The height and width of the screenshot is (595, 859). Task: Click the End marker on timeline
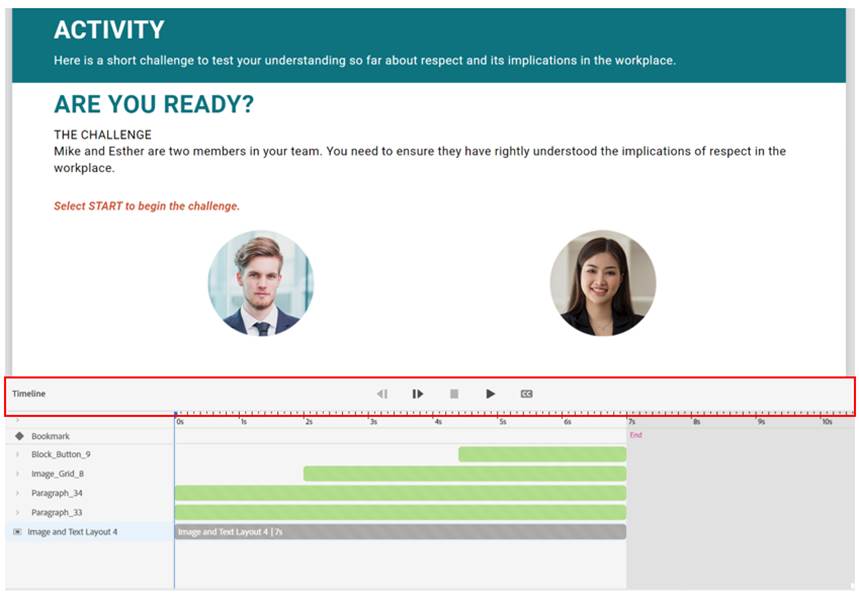click(635, 435)
